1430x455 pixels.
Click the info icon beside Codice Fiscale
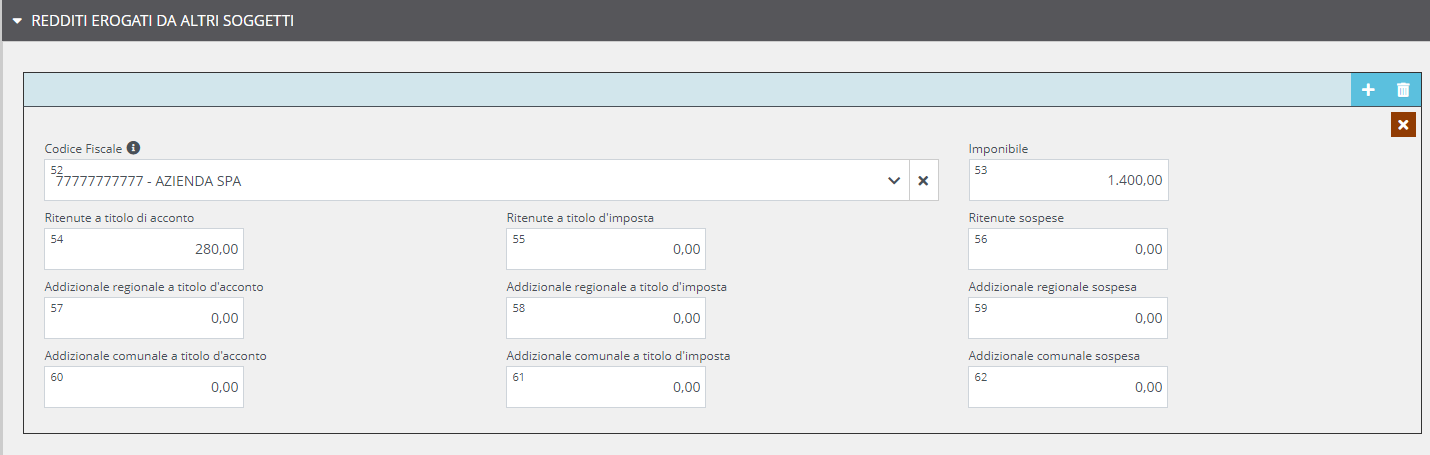[133, 148]
